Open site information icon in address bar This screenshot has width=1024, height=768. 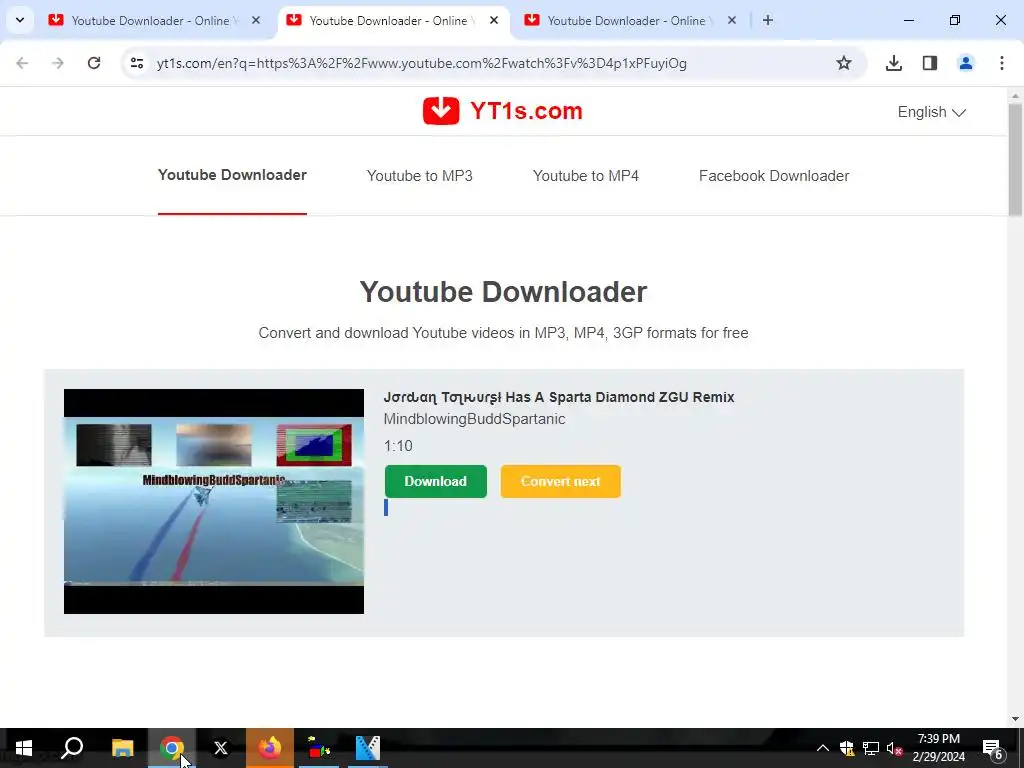(136, 63)
